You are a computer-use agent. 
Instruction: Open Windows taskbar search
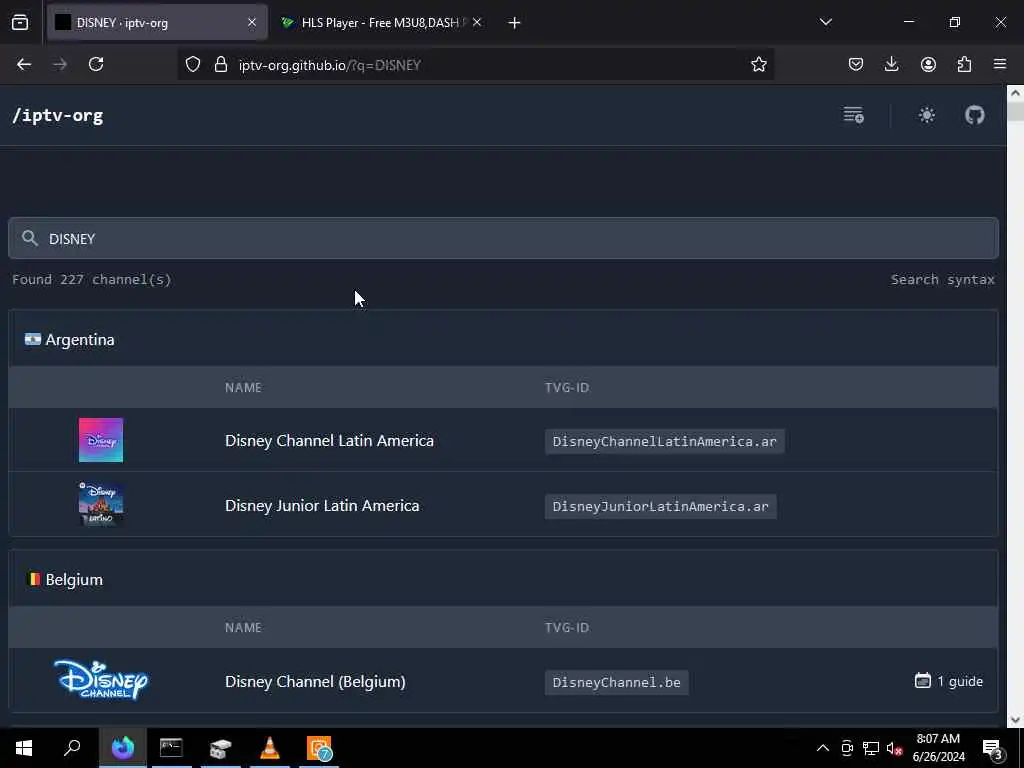click(x=72, y=748)
